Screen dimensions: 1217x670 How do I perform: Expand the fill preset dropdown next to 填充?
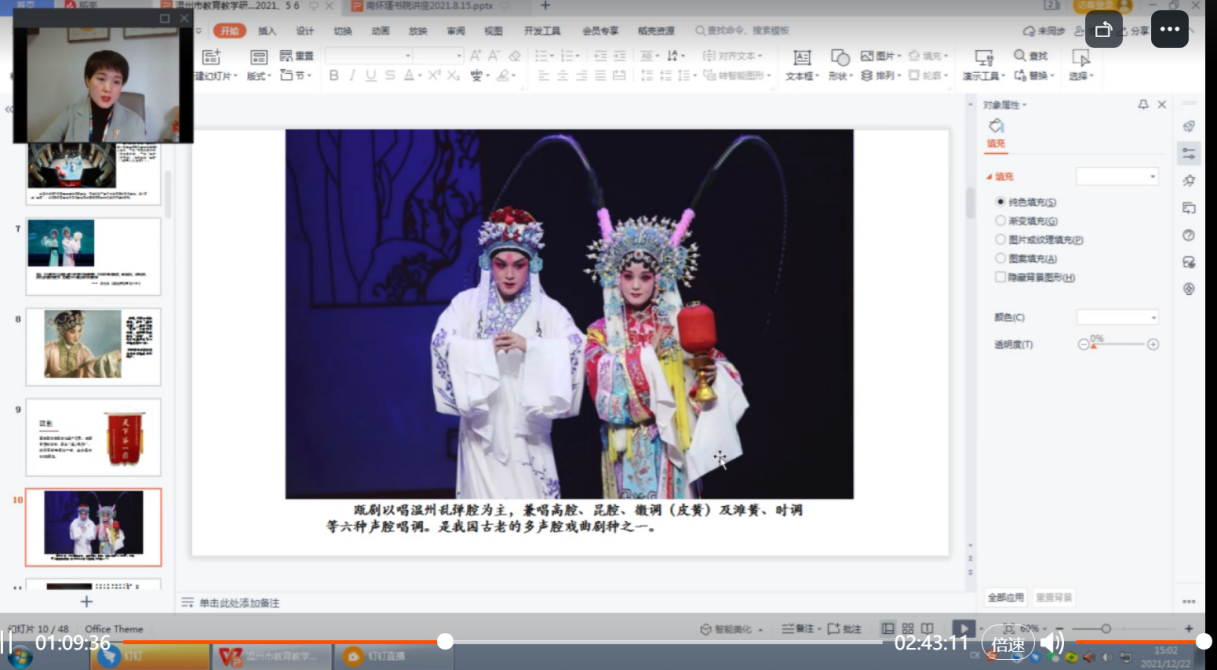tap(1117, 176)
